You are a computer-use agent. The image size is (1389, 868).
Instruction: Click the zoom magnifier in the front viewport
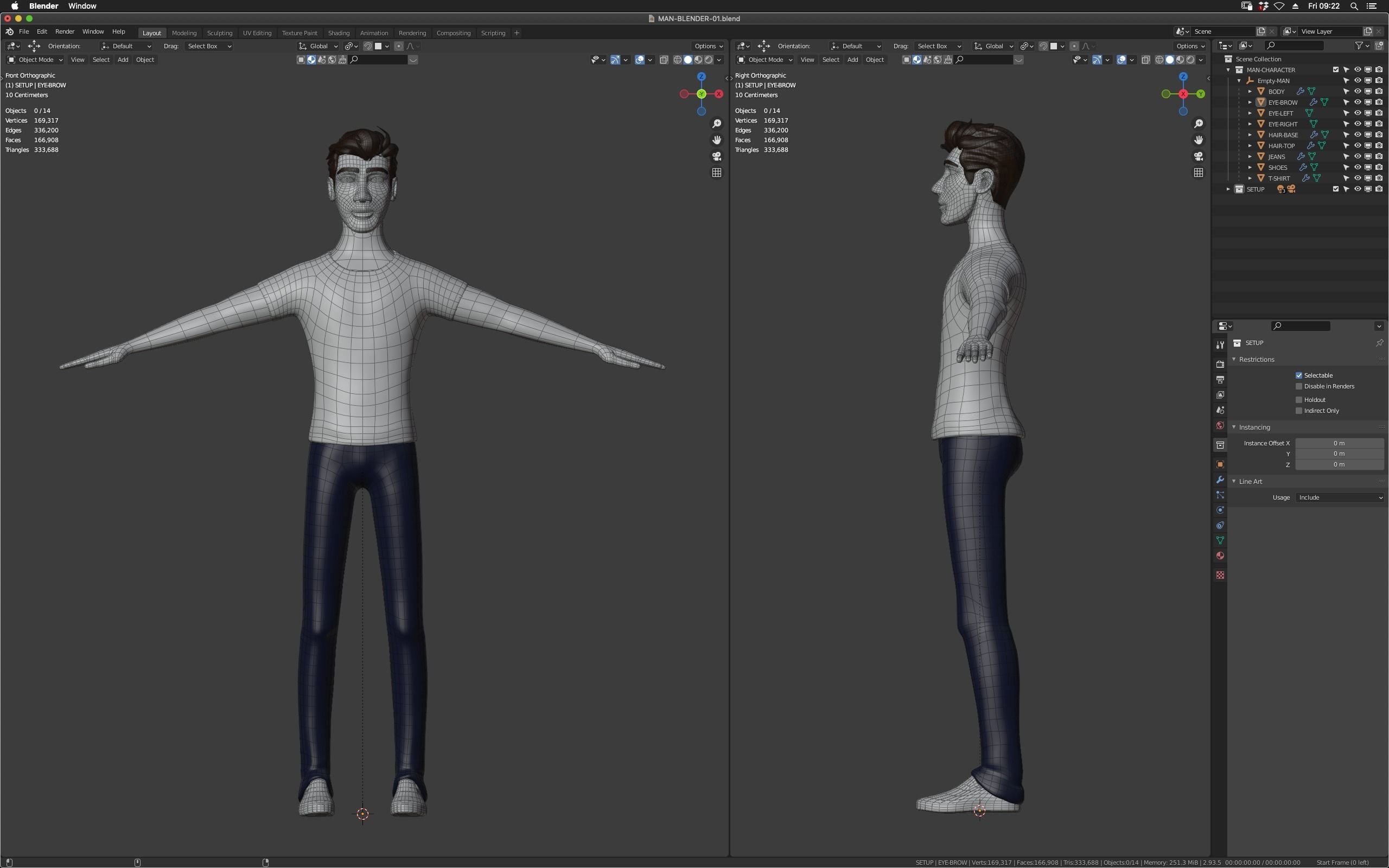pos(716,124)
